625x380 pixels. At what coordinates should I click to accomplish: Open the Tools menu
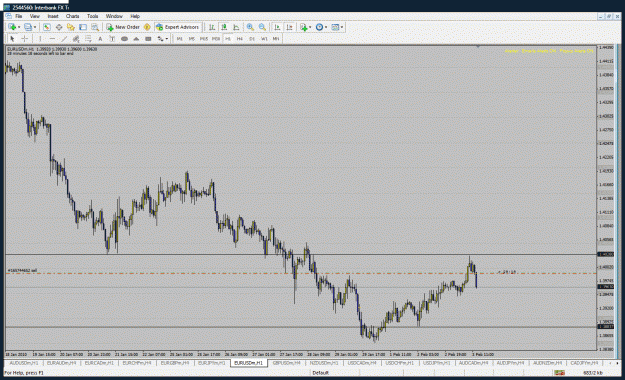[x=92, y=16]
